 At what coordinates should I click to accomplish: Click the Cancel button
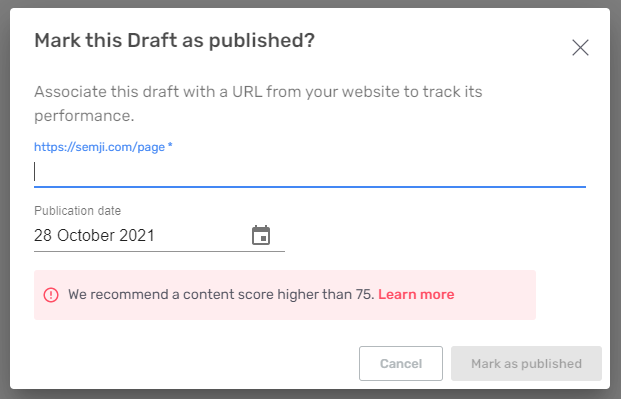(x=401, y=363)
